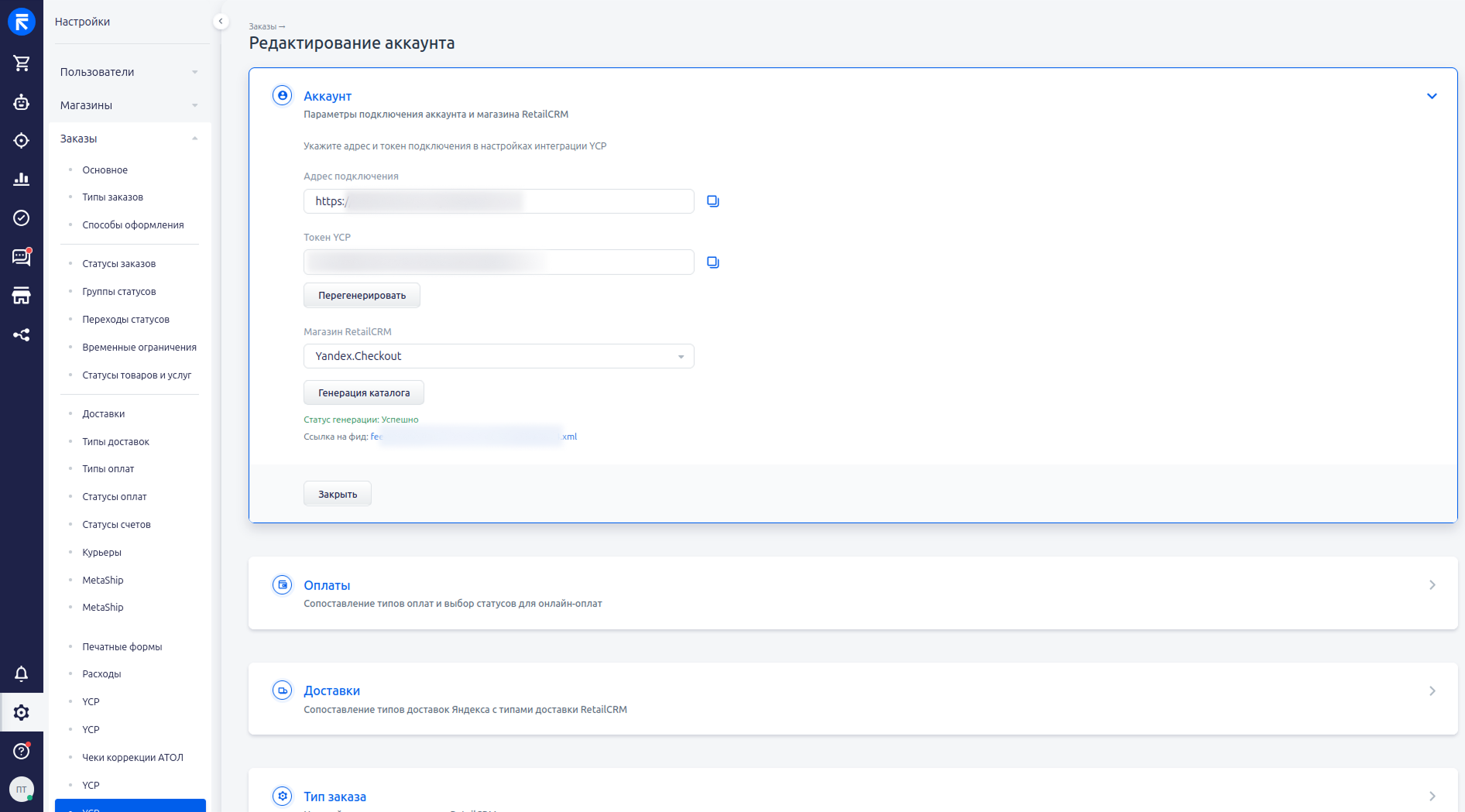Open the Магазин RetailCRM dropdown
The width and height of the screenshot is (1465, 812).
click(499, 356)
